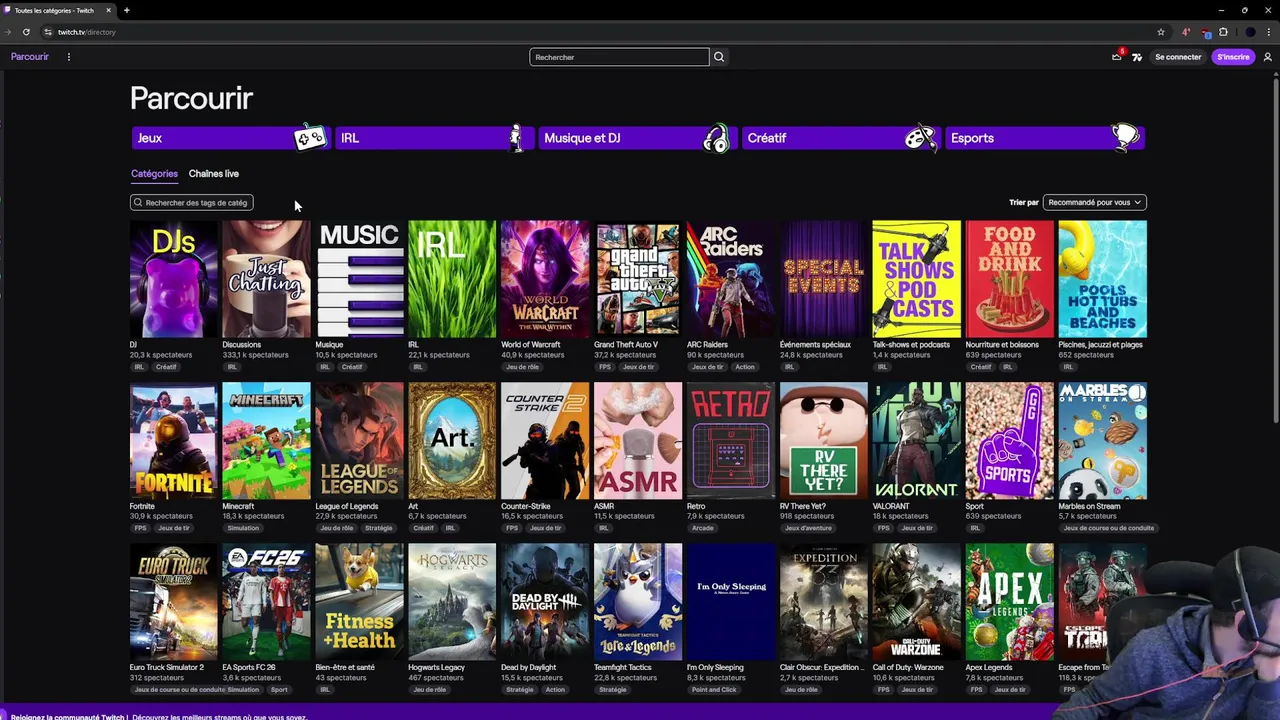Viewport: 1280px width, 720px height.
Task: Open the Talk Shows & Podcasts thumbnail
Action: coord(916,279)
